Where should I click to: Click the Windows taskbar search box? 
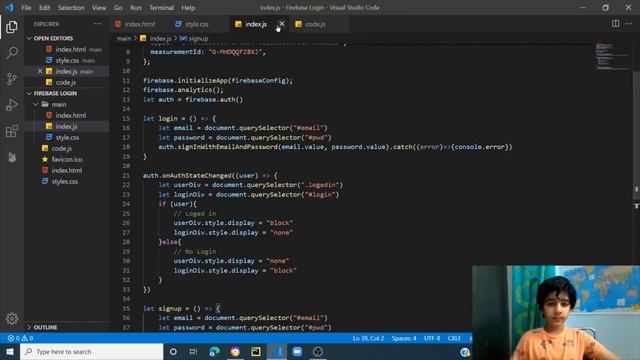[91, 351]
